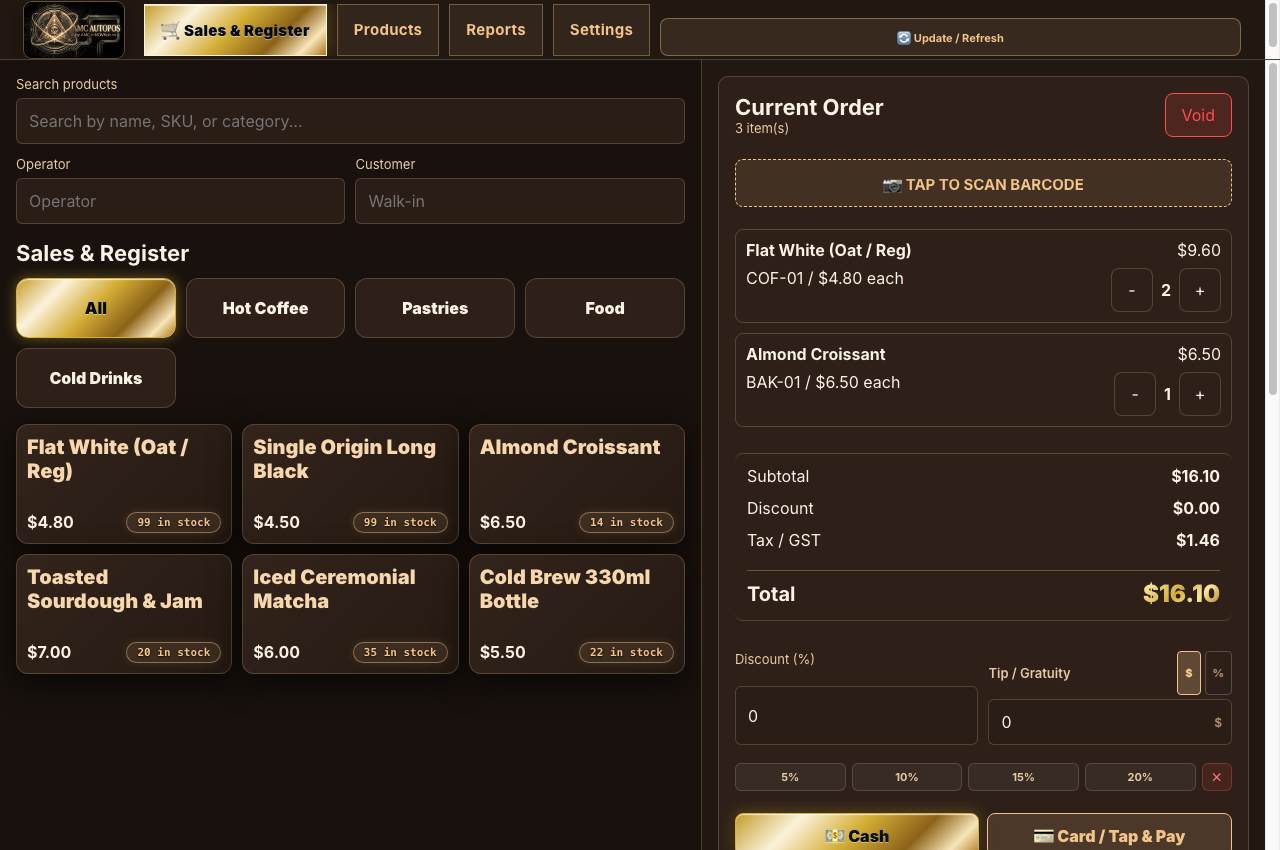Image resolution: width=1280 pixels, height=850 pixels.
Task: Click the page vertical scrollbar
Action: (1273, 230)
